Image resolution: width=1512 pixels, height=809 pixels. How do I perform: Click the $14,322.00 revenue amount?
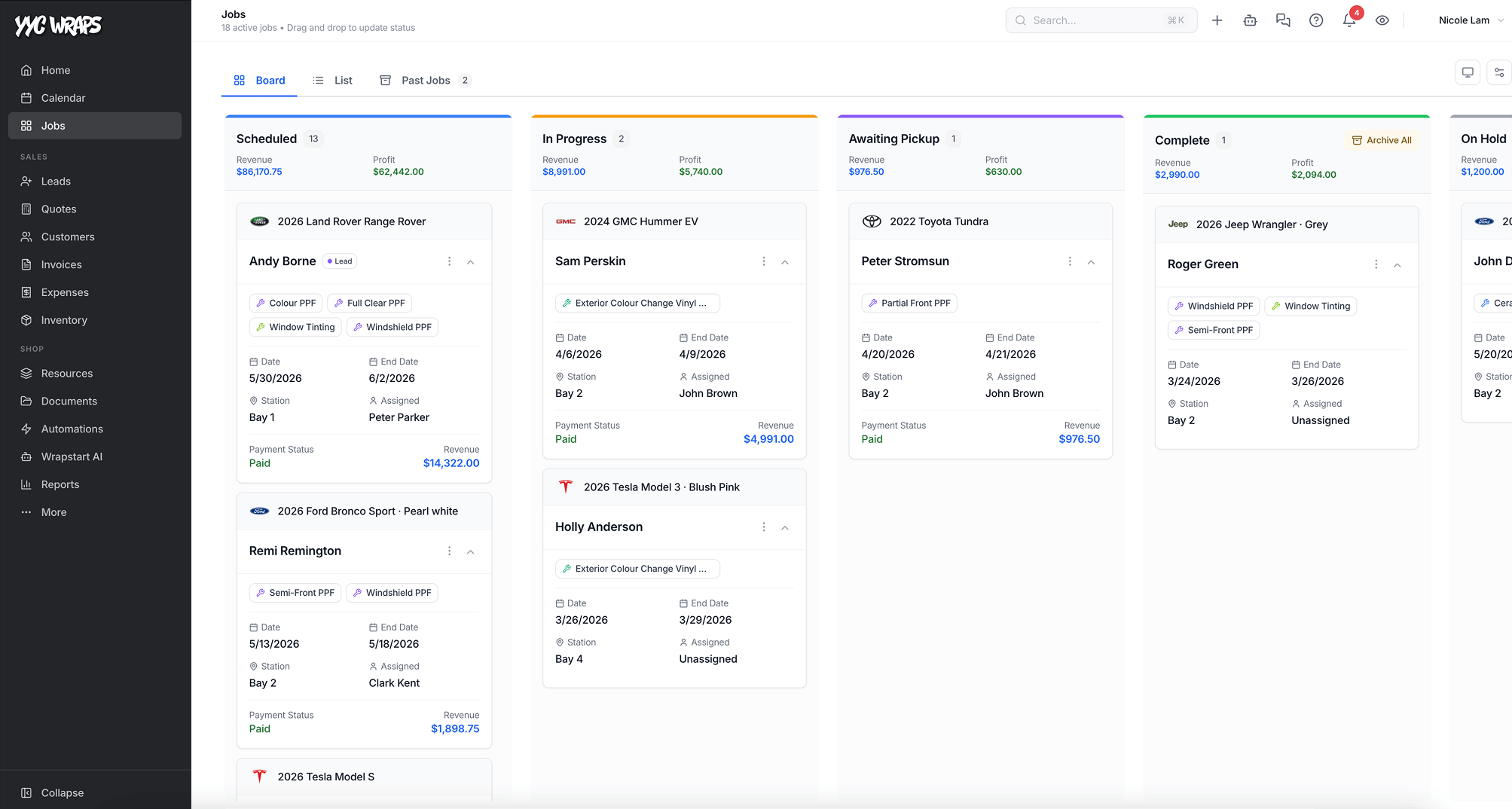click(x=451, y=463)
